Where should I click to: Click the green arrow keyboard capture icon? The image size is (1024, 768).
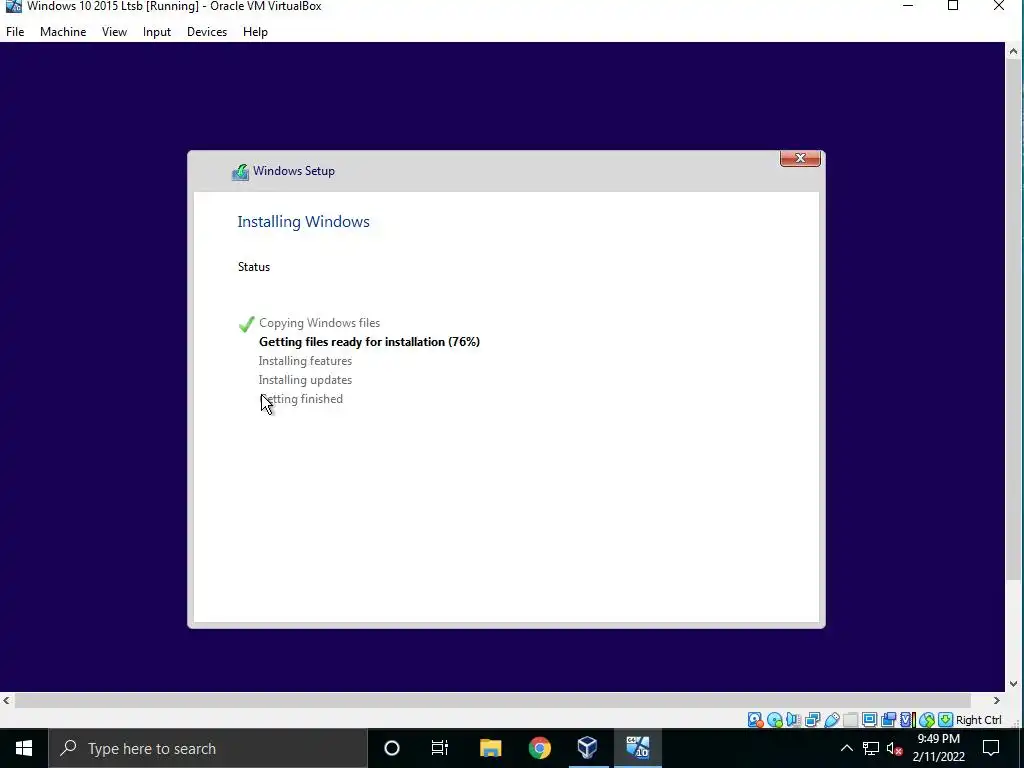point(945,720)
